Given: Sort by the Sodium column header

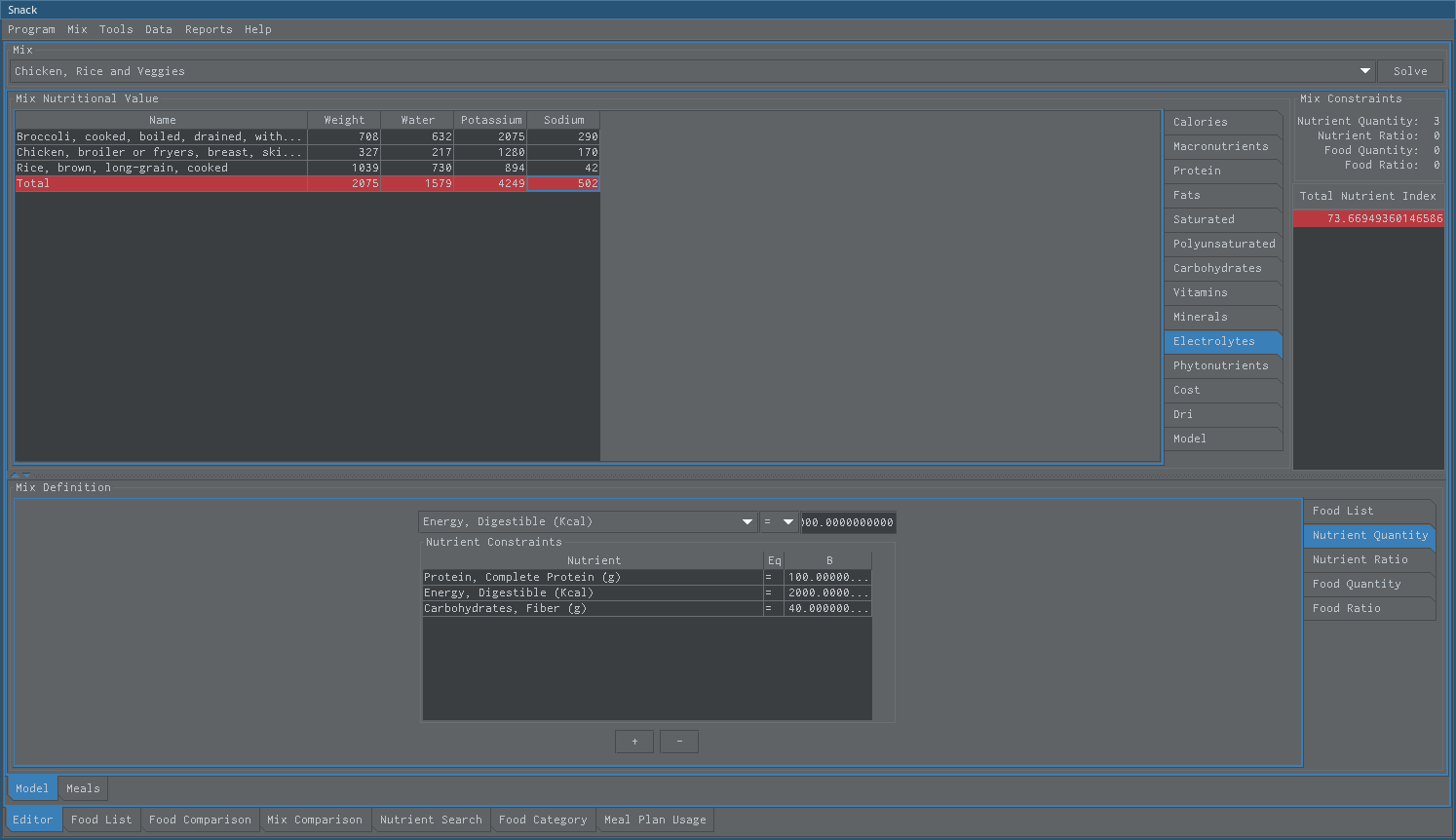Looking at the screenshot, I should [x=563, y=120].
